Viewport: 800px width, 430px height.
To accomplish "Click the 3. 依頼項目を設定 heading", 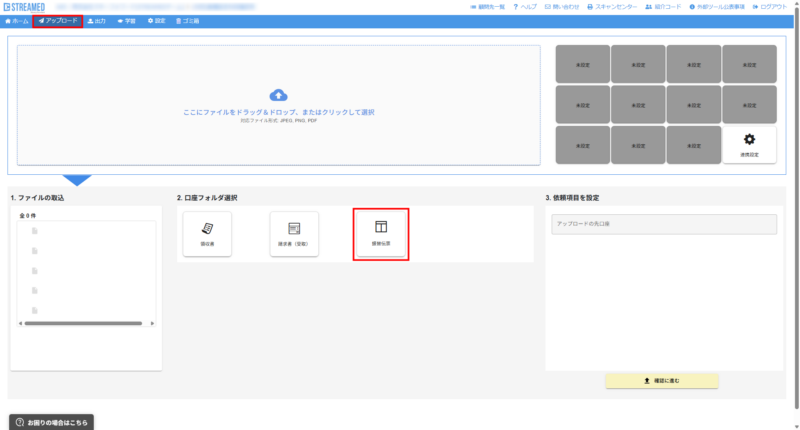I will pyautogui.click(x=572, y=198).
